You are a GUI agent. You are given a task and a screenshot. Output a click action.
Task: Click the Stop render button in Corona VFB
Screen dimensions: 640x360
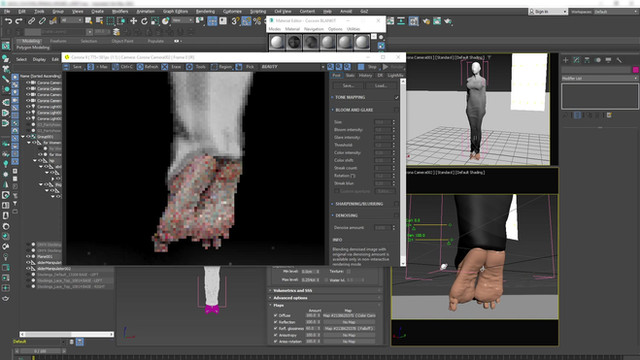[x=368, y=67]
